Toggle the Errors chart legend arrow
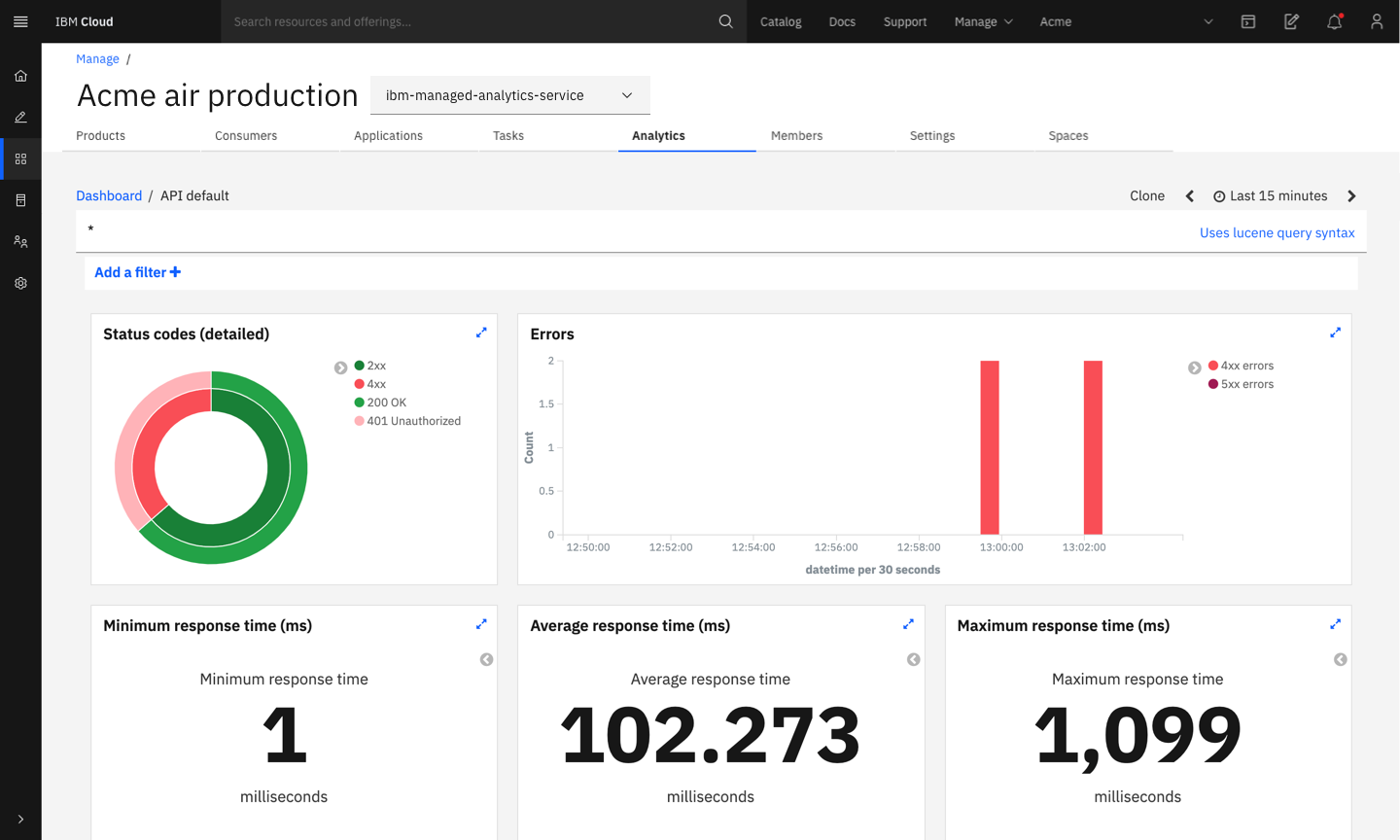 [1194, 367]
